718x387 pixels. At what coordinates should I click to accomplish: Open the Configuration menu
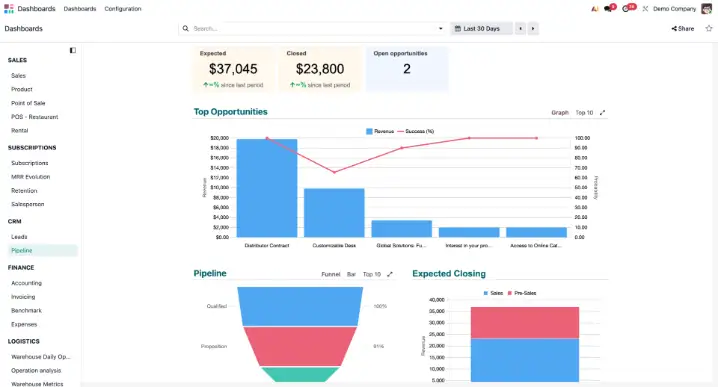[x=123, y=9]
